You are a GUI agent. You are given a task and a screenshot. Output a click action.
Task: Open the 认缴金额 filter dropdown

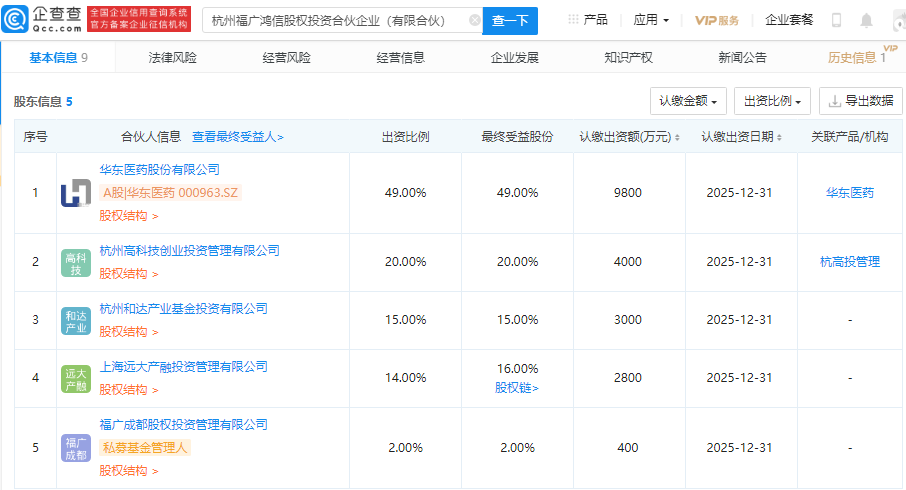(x=688, y=101)
